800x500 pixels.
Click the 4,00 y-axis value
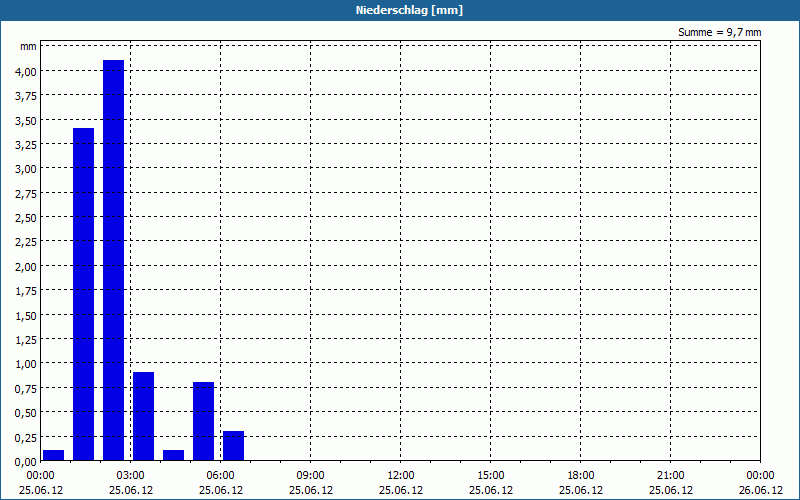[x=26, y=72]
